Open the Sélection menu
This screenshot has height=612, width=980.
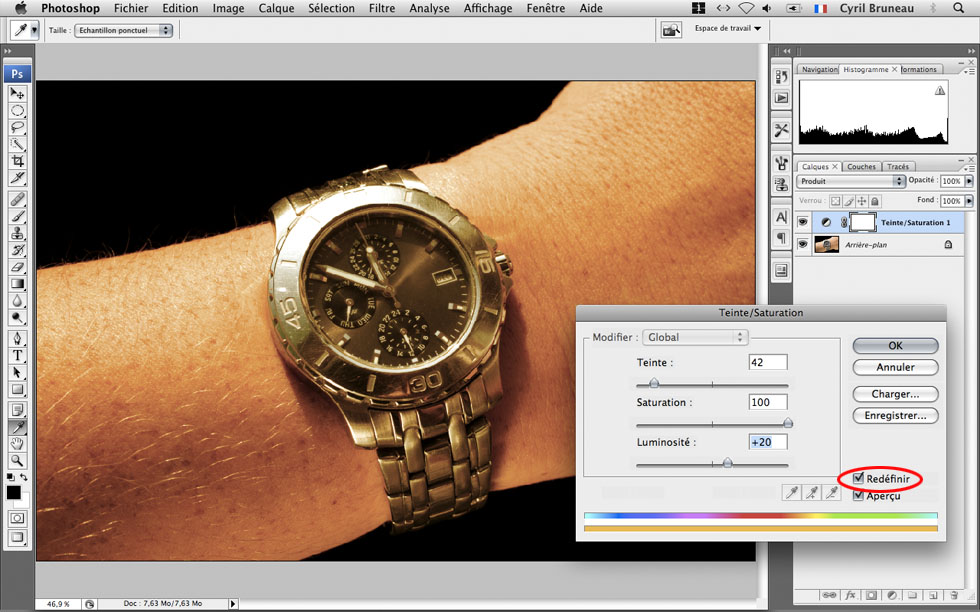(331, 8)
